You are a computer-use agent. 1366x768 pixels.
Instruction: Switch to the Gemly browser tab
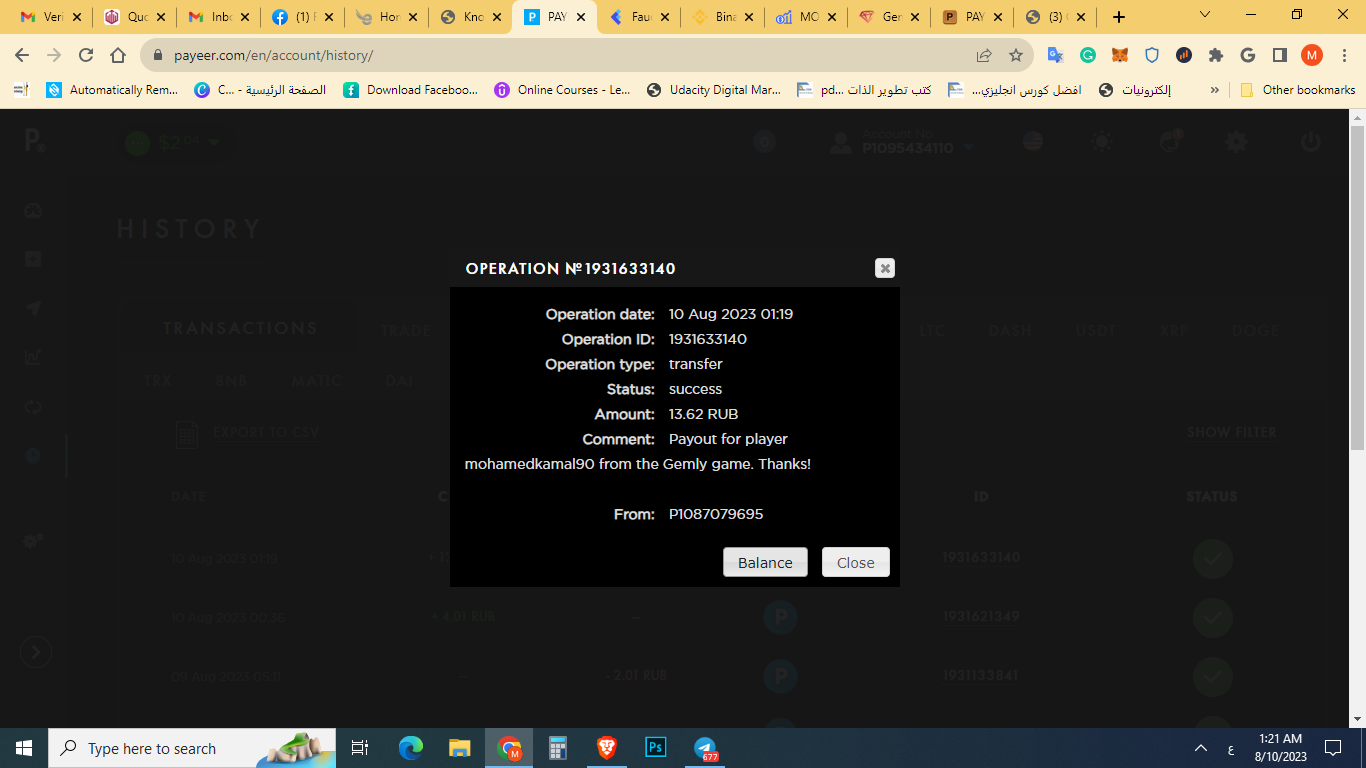pyautogui.click(x=890, y=17)
